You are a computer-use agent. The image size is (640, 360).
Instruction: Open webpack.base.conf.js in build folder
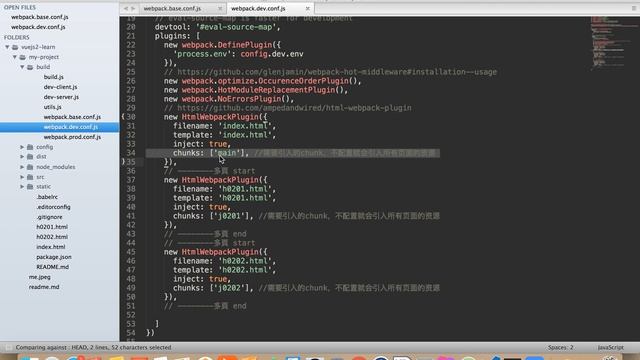point(72,117)
